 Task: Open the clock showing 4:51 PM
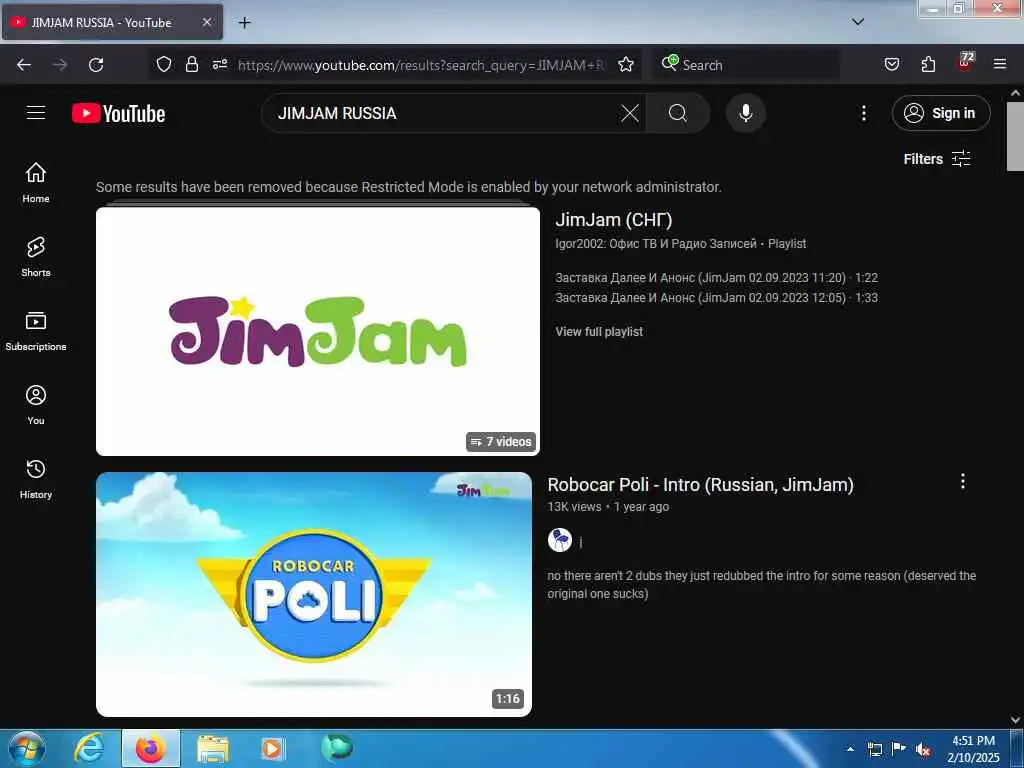(973, 749)
